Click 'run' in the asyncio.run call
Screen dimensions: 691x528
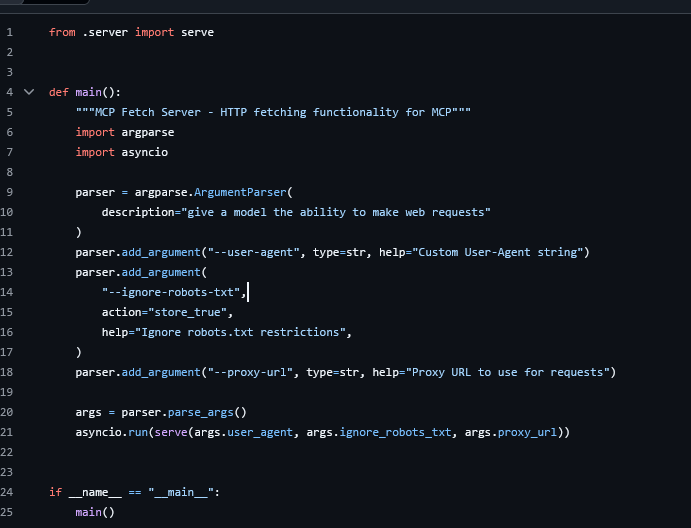[x=138, y=432]
